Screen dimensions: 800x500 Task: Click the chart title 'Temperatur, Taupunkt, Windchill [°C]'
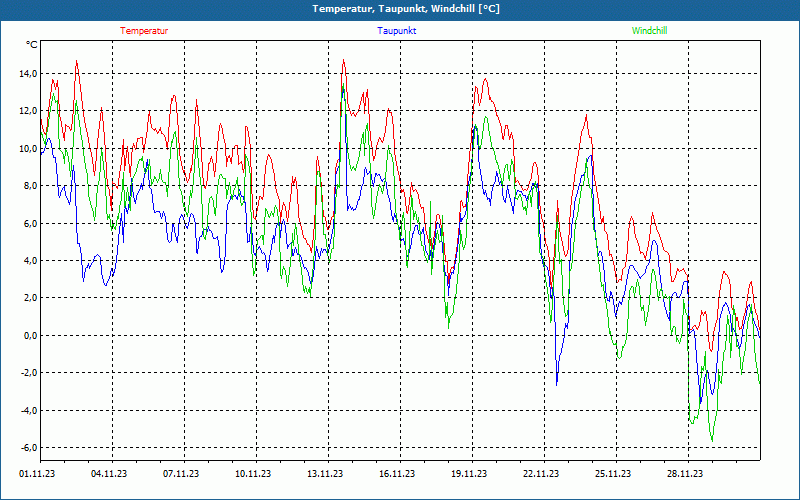click(406, 9)
